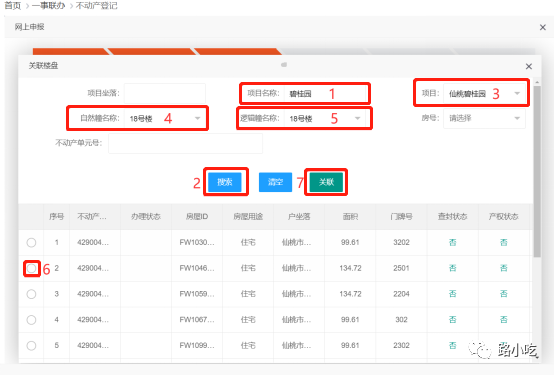Close the 关联楼盘 dialog
Image resolution: width=554 pixels, height=375 pixels.
click(529, 66)
